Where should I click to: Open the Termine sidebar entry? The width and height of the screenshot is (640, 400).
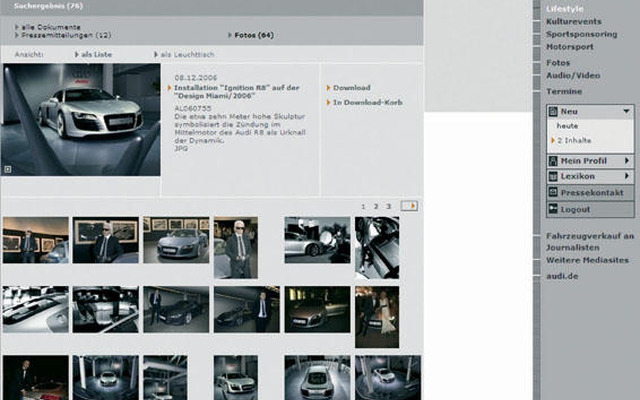click(x=564, y=91)
